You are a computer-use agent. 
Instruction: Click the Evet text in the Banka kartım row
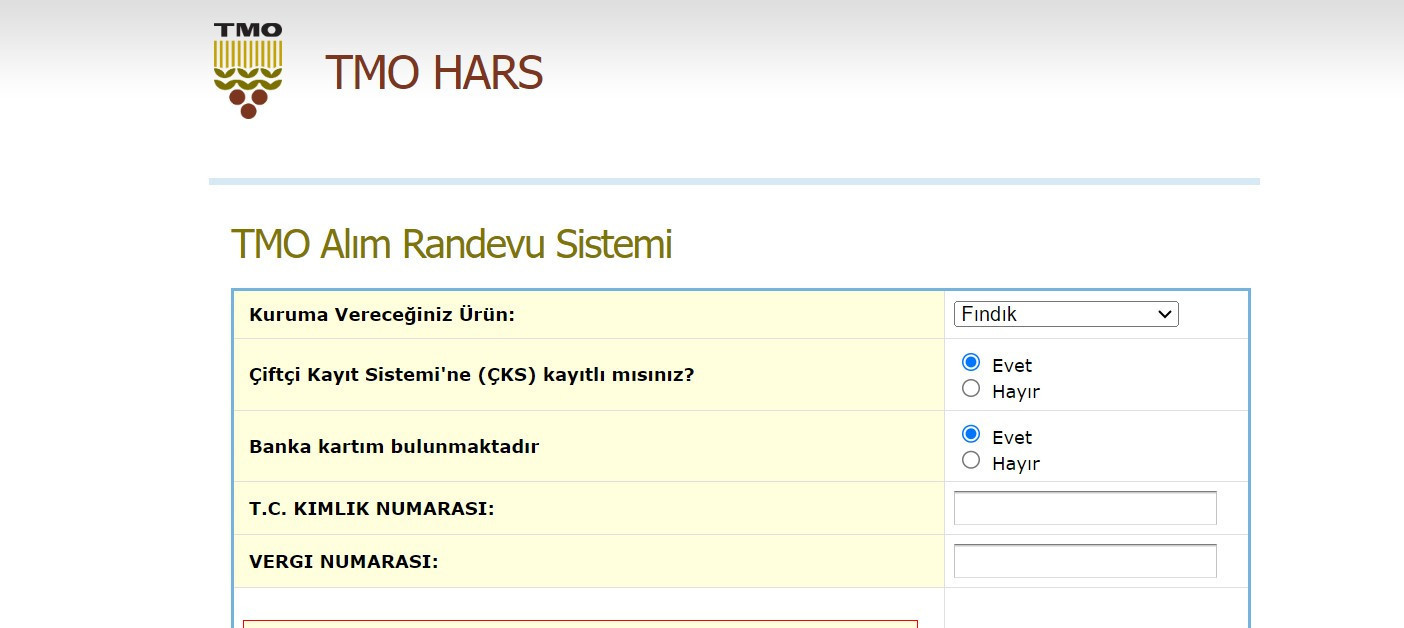tap(1012, 438)
